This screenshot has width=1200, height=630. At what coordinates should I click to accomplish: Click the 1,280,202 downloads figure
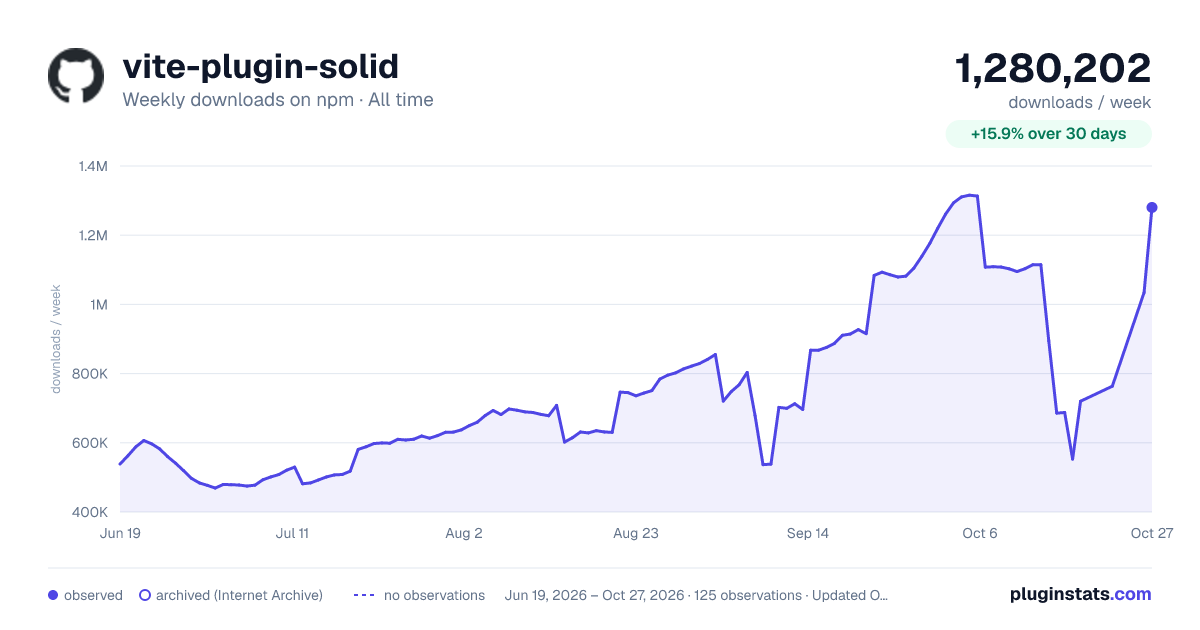tap(1053, 68)
